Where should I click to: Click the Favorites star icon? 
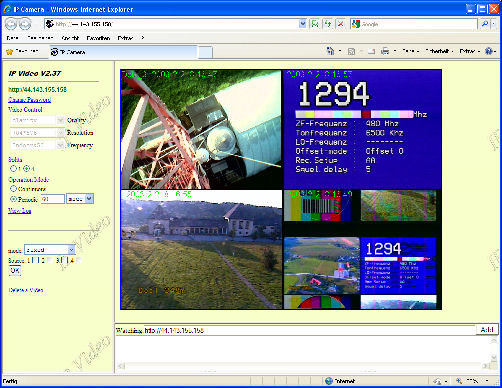(x=9, y=52)
